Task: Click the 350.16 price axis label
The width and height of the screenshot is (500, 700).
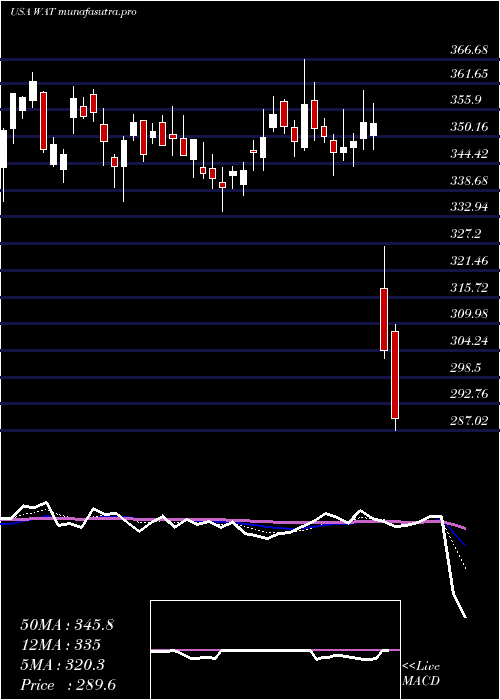Action: [x=468, y=127]
